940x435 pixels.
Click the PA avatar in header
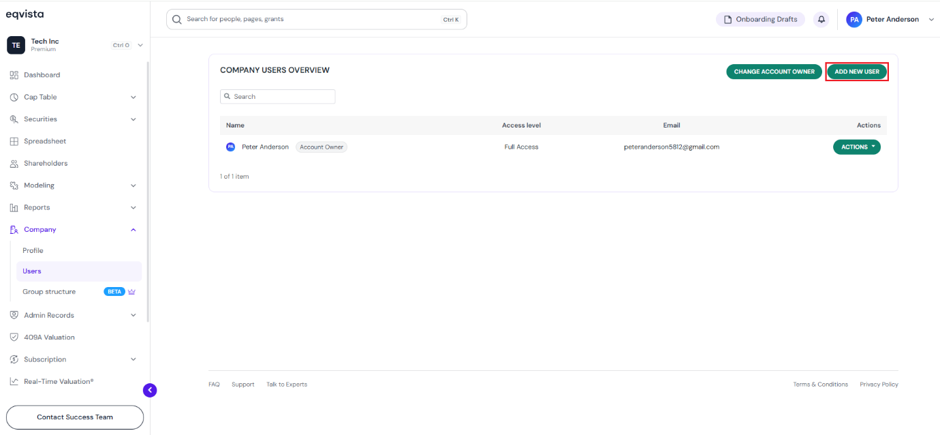[x=854, y=20]
